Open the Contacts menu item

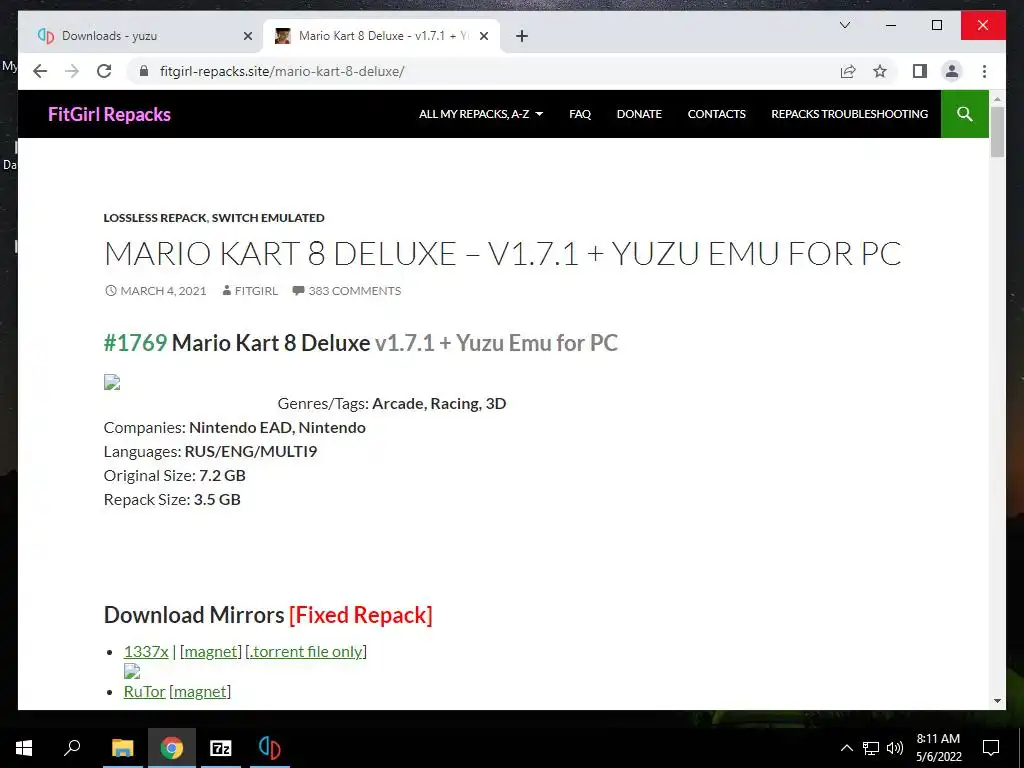click(716, 114)
